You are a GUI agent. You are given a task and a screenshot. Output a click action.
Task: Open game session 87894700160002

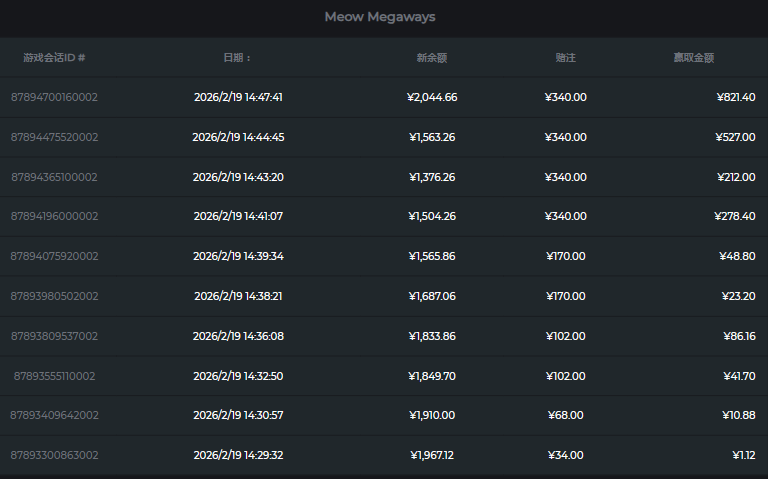(x=54, y=97)
